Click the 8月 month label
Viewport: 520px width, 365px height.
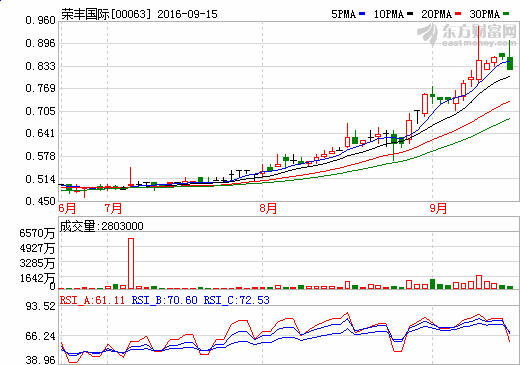[x=268, y=208]
